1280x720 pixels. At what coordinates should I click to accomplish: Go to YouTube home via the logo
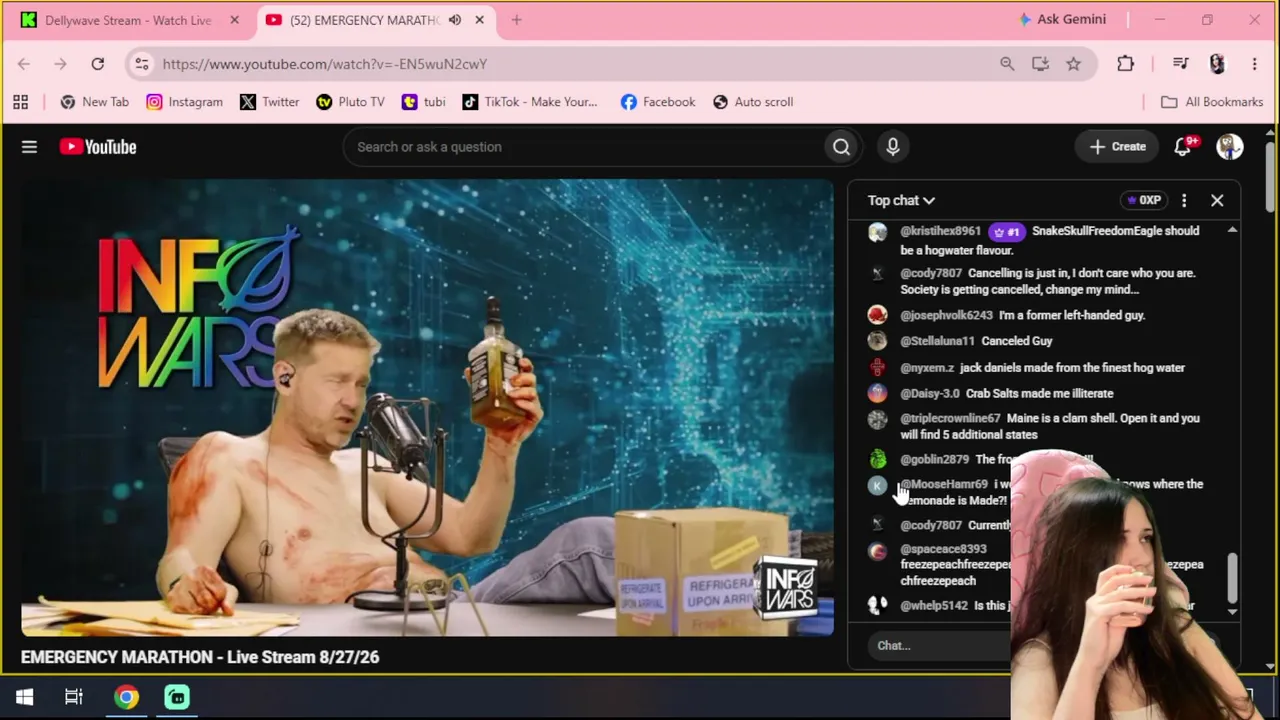point(98,147)
